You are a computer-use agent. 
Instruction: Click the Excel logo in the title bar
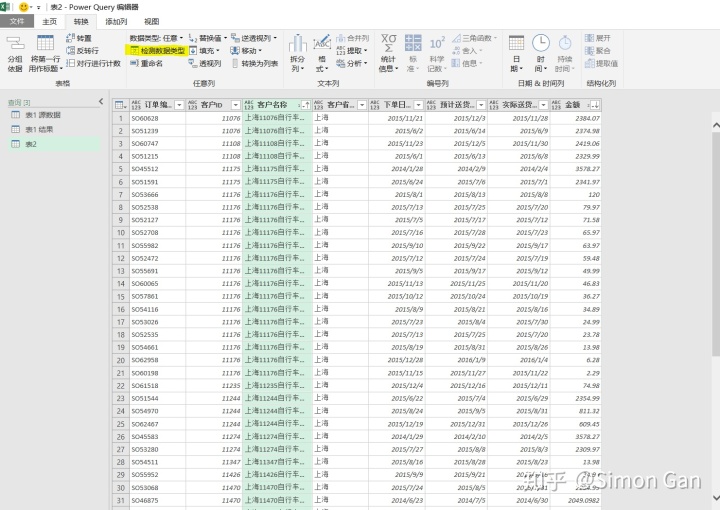(5, 7)
